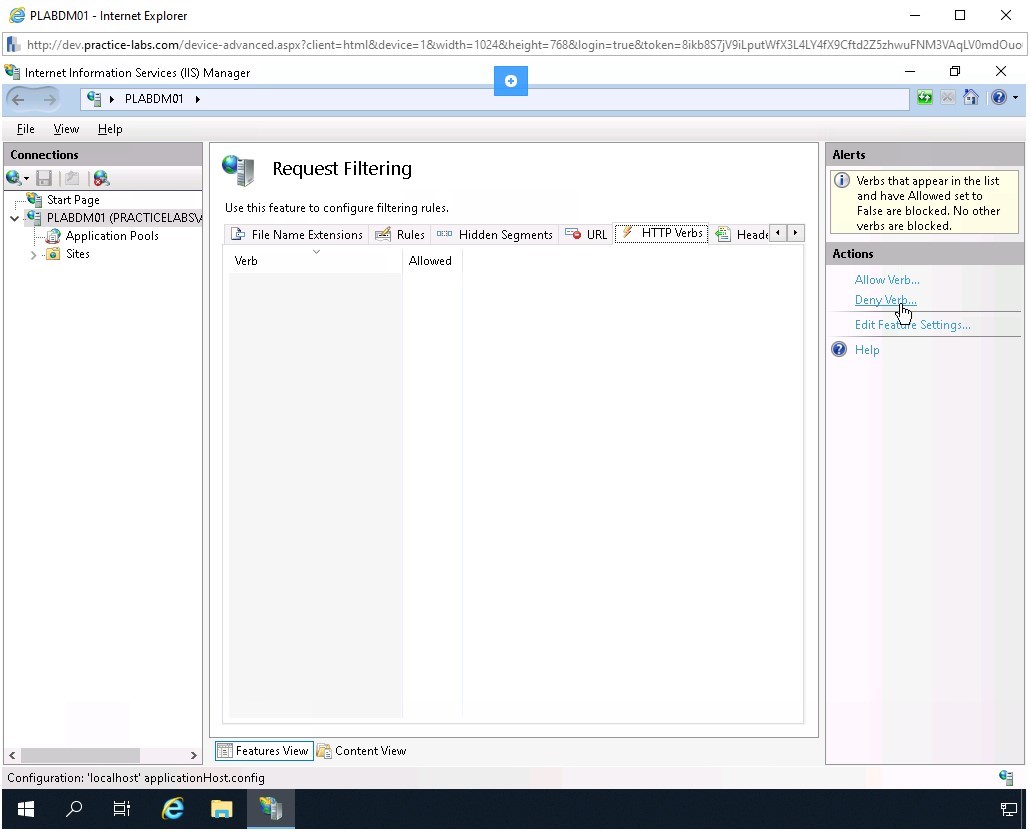Open the IIS Manager icon on the taskbar
The height and width of the screenshot is (833, 1030).
click(x=271, y=808)
